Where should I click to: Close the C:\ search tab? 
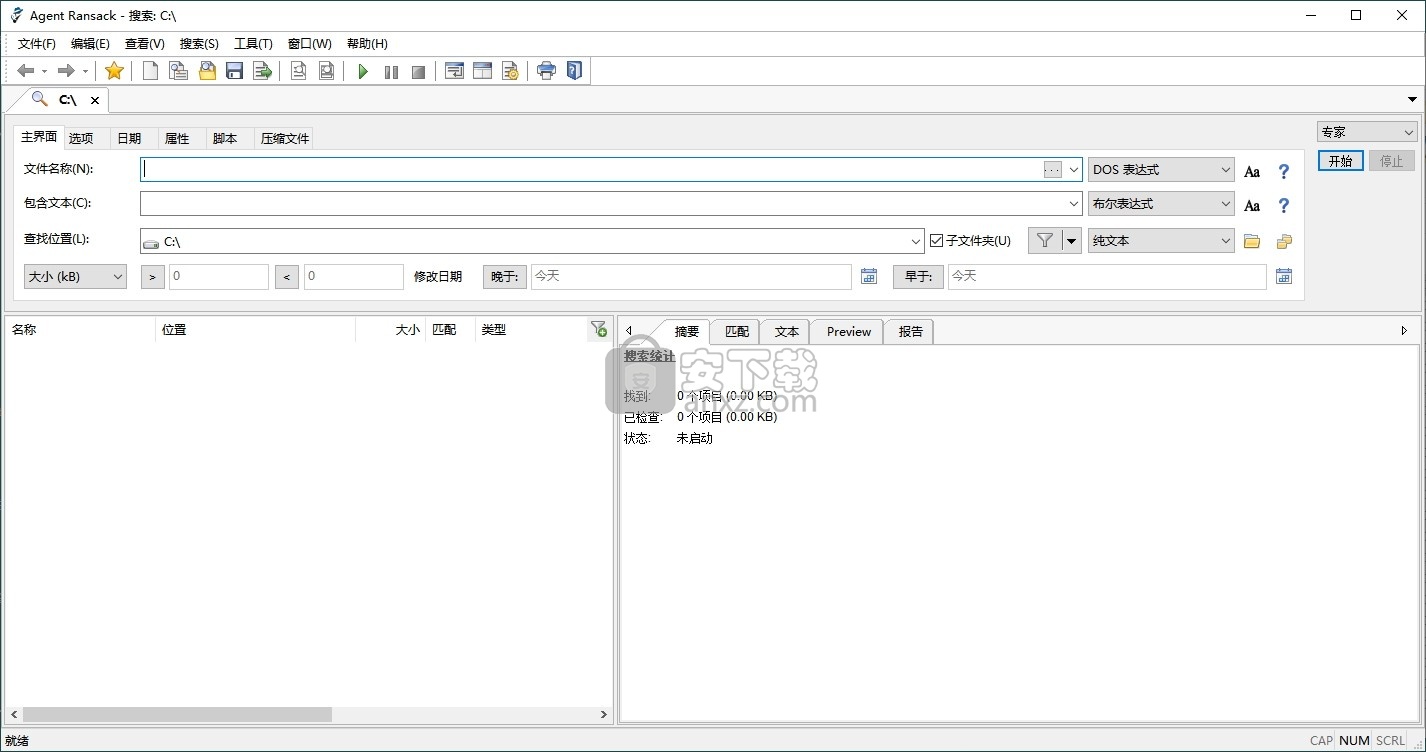pyautogui.click(x=95, y=100)
